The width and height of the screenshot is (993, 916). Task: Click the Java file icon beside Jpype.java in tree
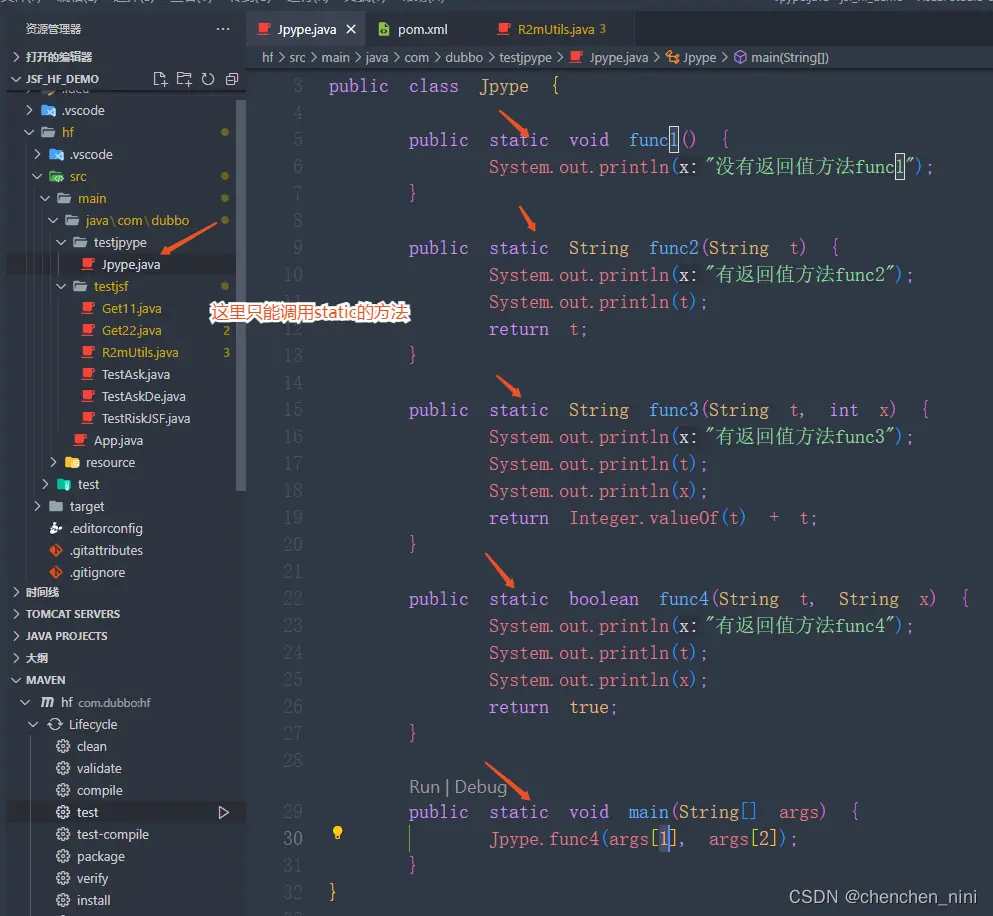pos(89,264)
